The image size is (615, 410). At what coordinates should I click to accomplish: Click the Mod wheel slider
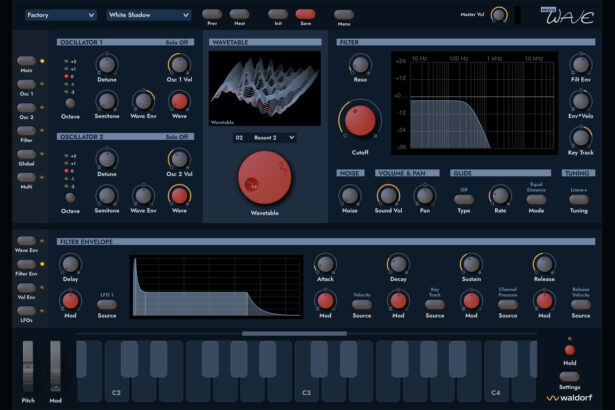click(55, 366)
